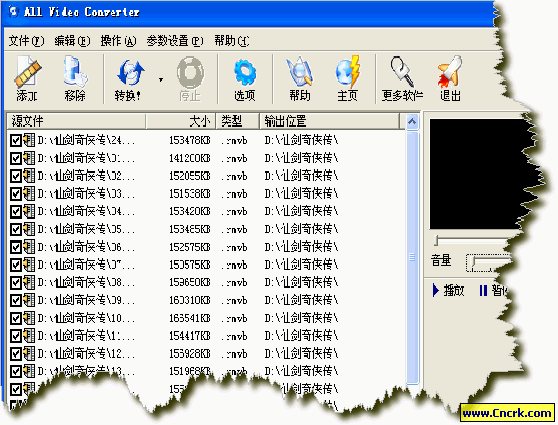Image resolution: width=558 pixels, height=425 pixels.
Task: Sort by the 类型 column header
Action: pos(237,121)
